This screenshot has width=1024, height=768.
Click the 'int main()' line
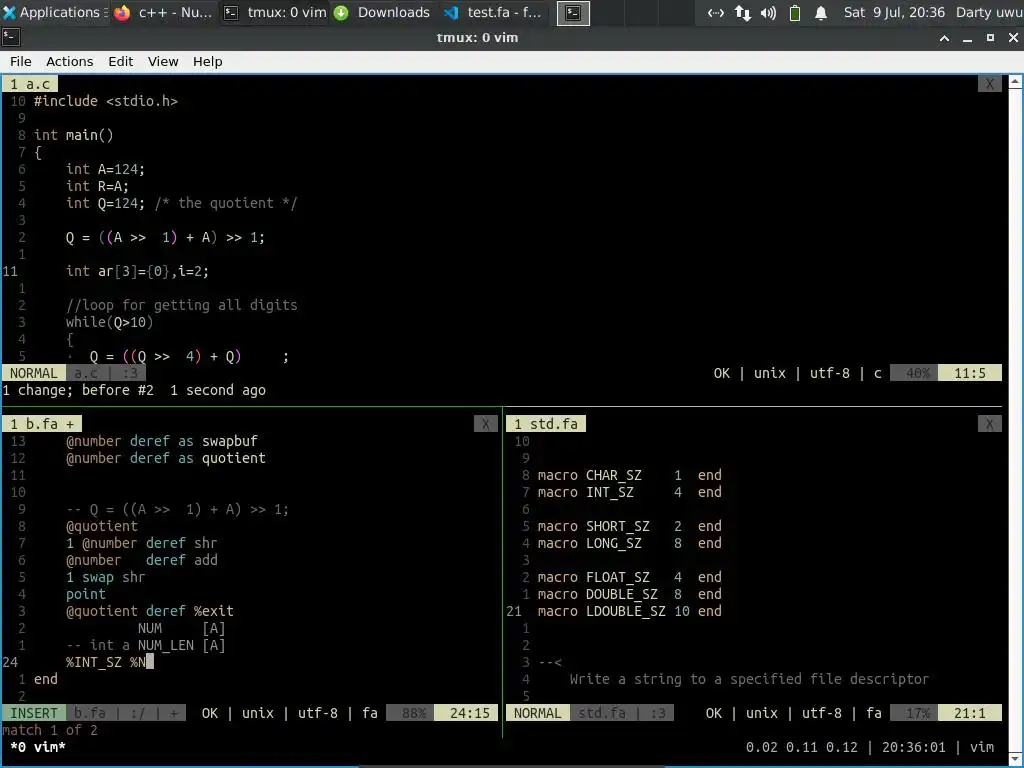point(73,135)
